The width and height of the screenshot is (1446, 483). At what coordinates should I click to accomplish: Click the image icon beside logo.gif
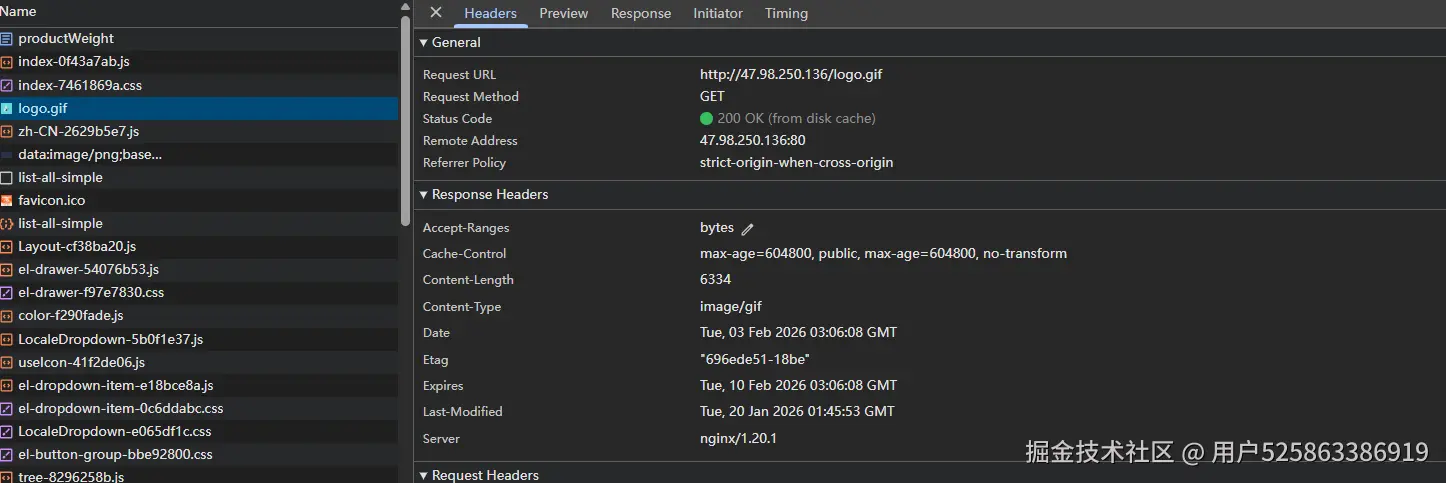7,108
